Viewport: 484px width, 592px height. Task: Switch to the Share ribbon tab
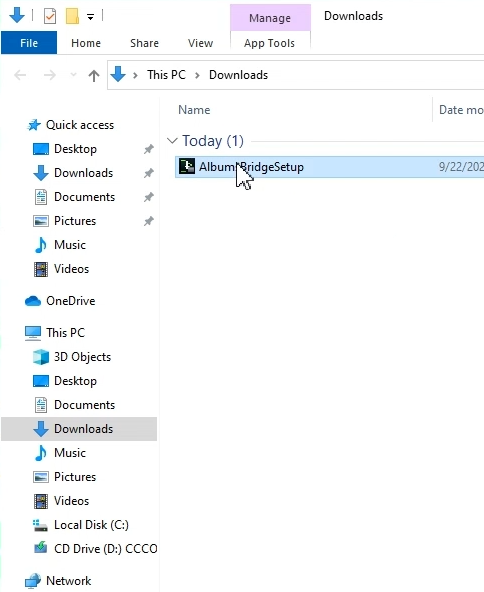[x=145, y=43]
